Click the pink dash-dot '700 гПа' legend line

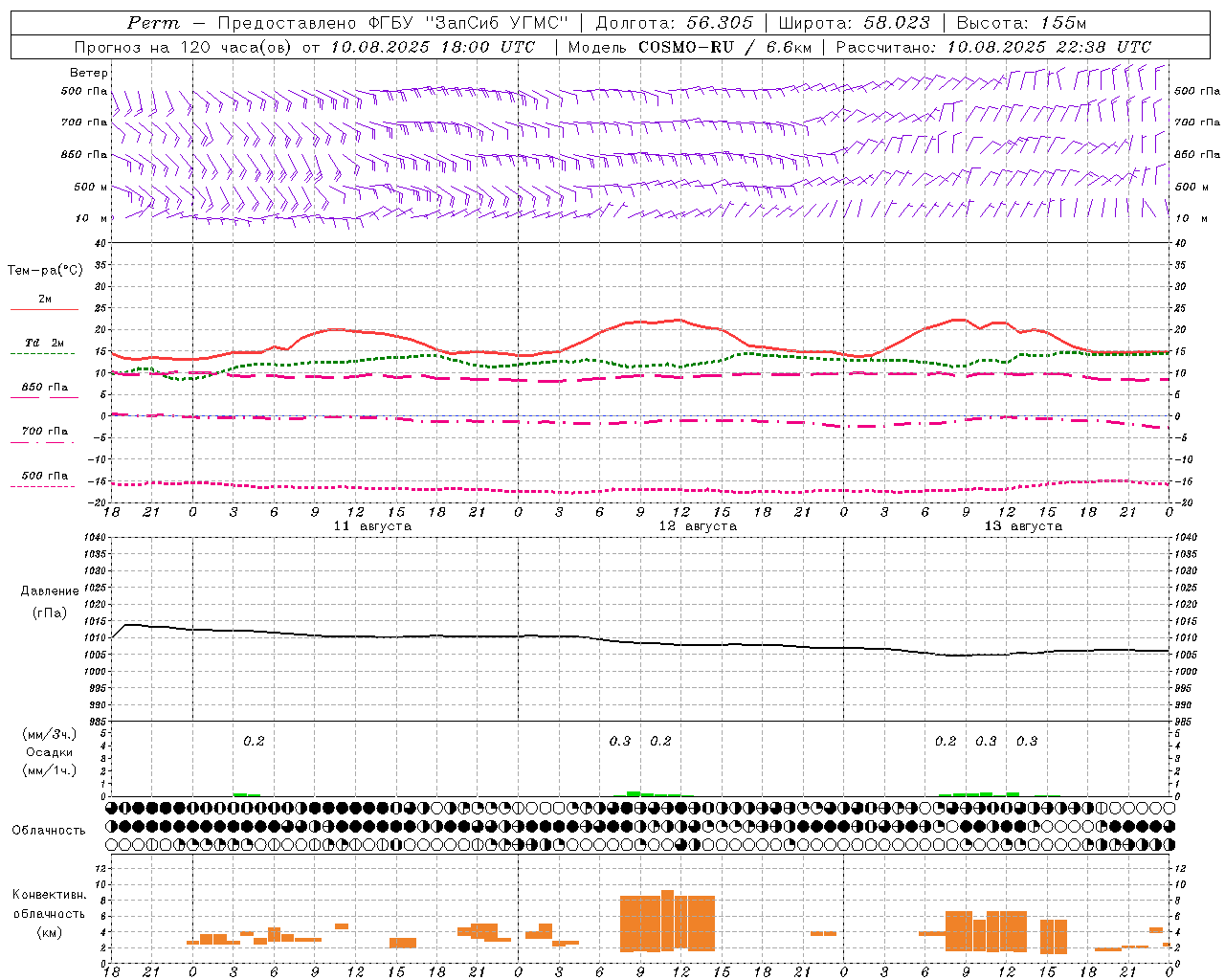pos(44,442)
